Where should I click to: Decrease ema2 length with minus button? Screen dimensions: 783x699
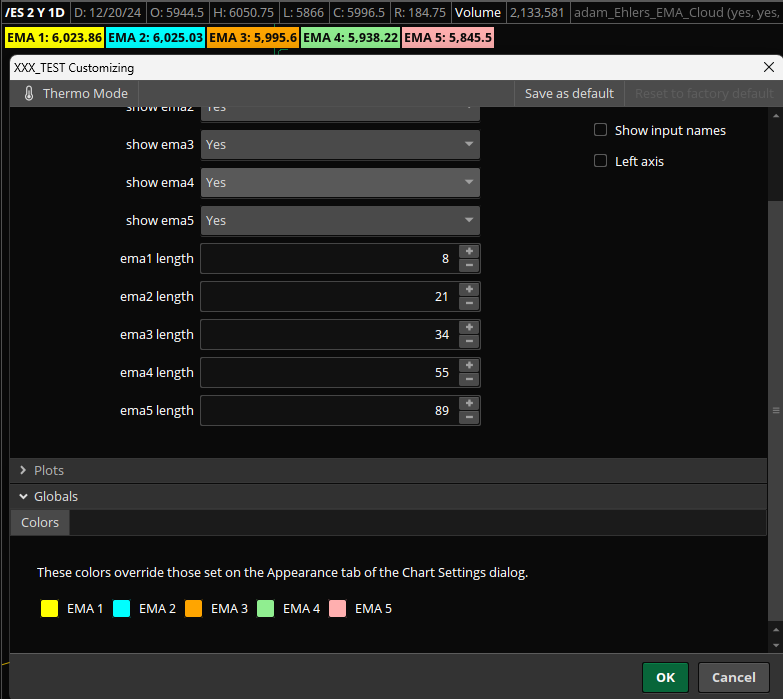pos(469,303)
